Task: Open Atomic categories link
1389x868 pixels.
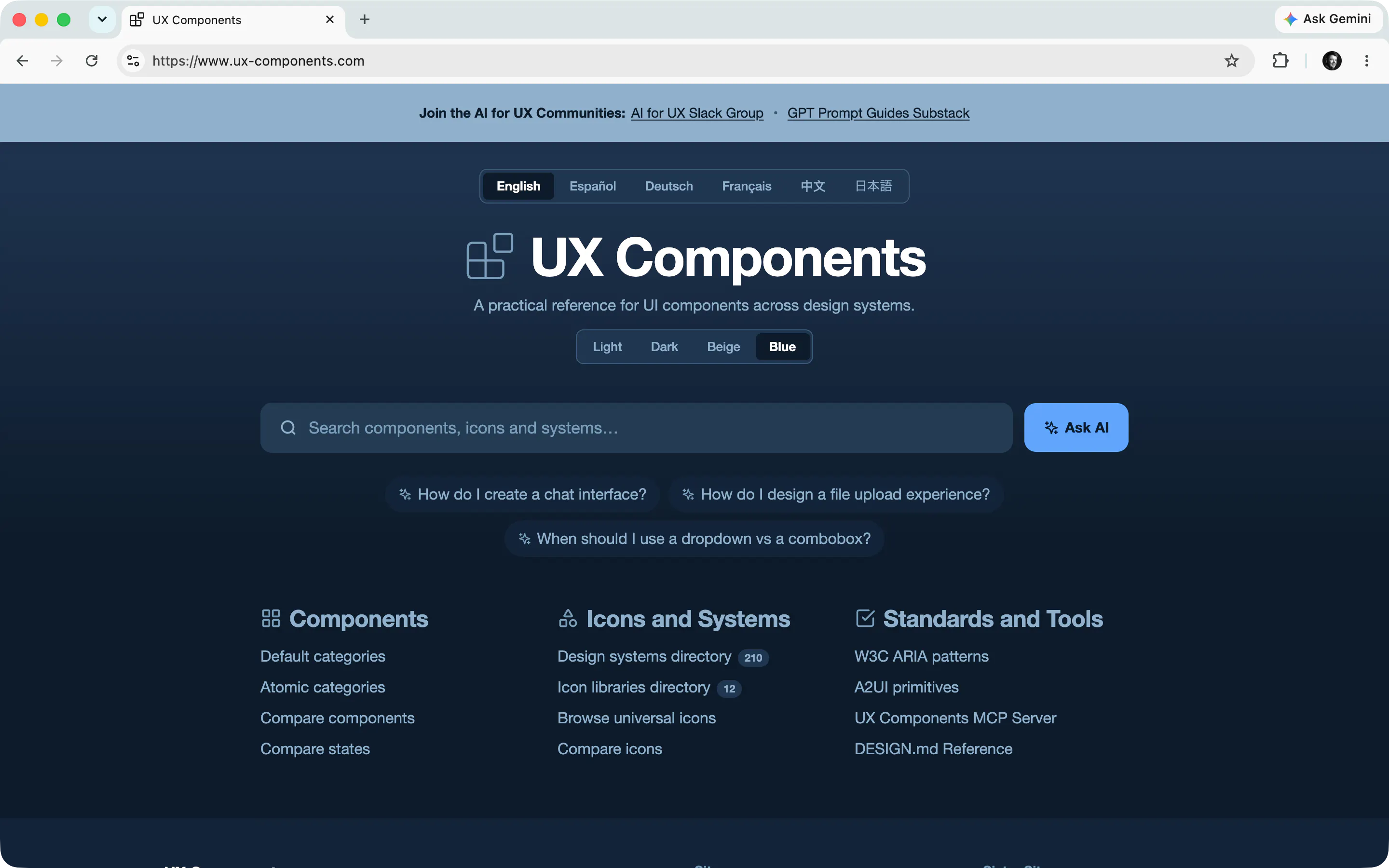Action: pos(323,687)
